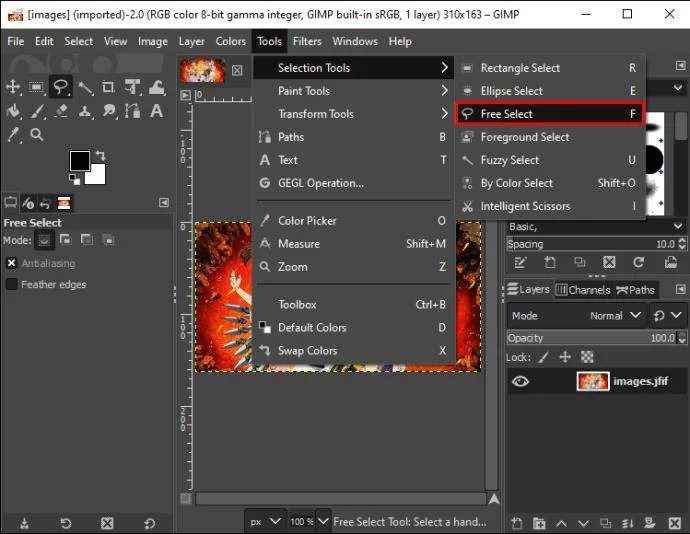
Task: Select the Move tool in the toolbox
Action: point(13,87)
